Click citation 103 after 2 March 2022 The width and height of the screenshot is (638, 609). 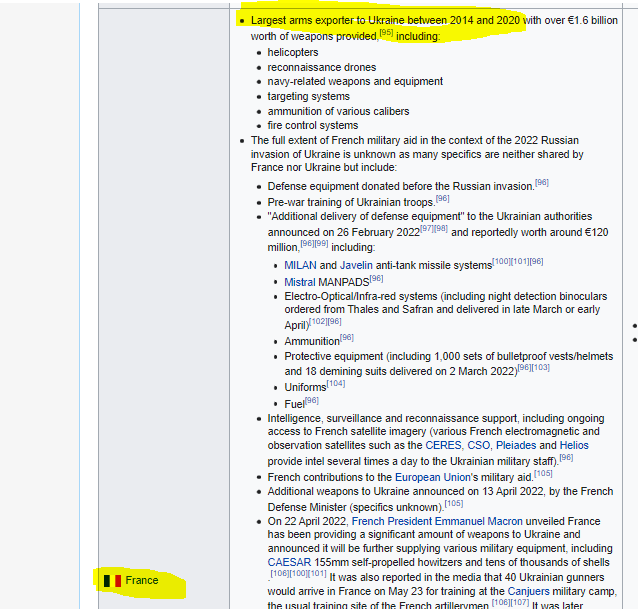(540, 367)
